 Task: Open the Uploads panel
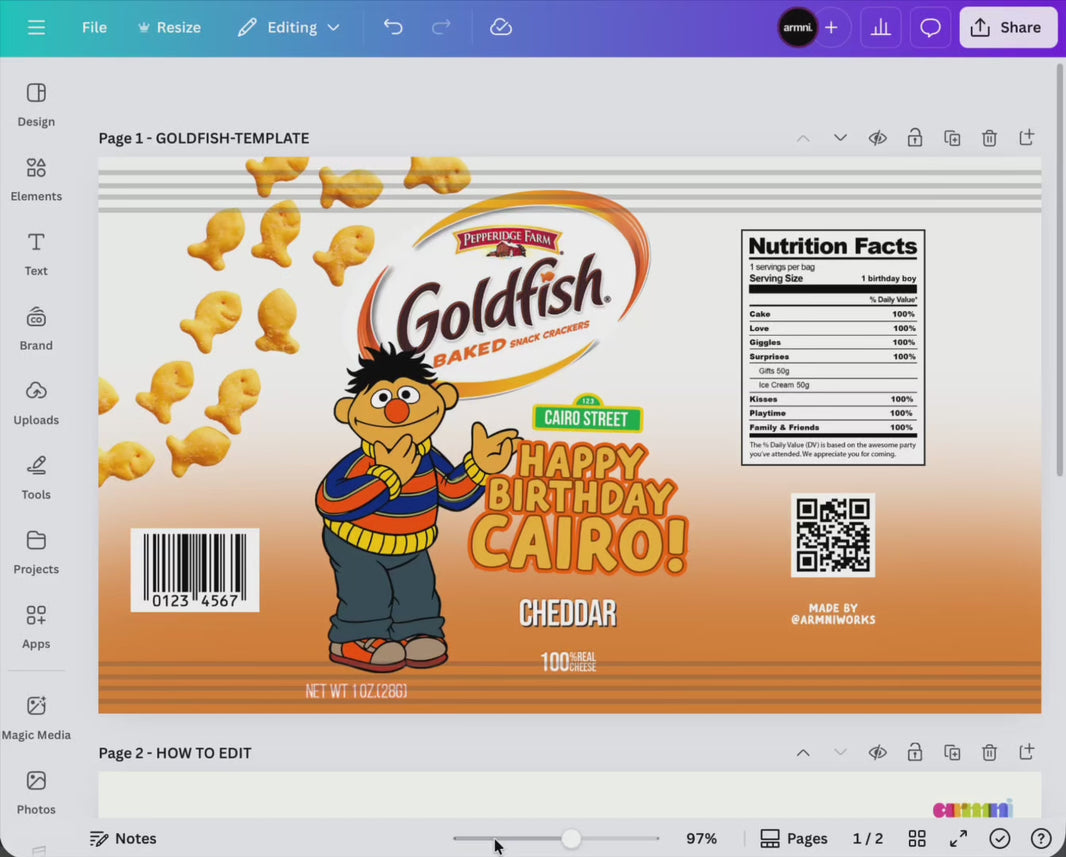(36, 402)
